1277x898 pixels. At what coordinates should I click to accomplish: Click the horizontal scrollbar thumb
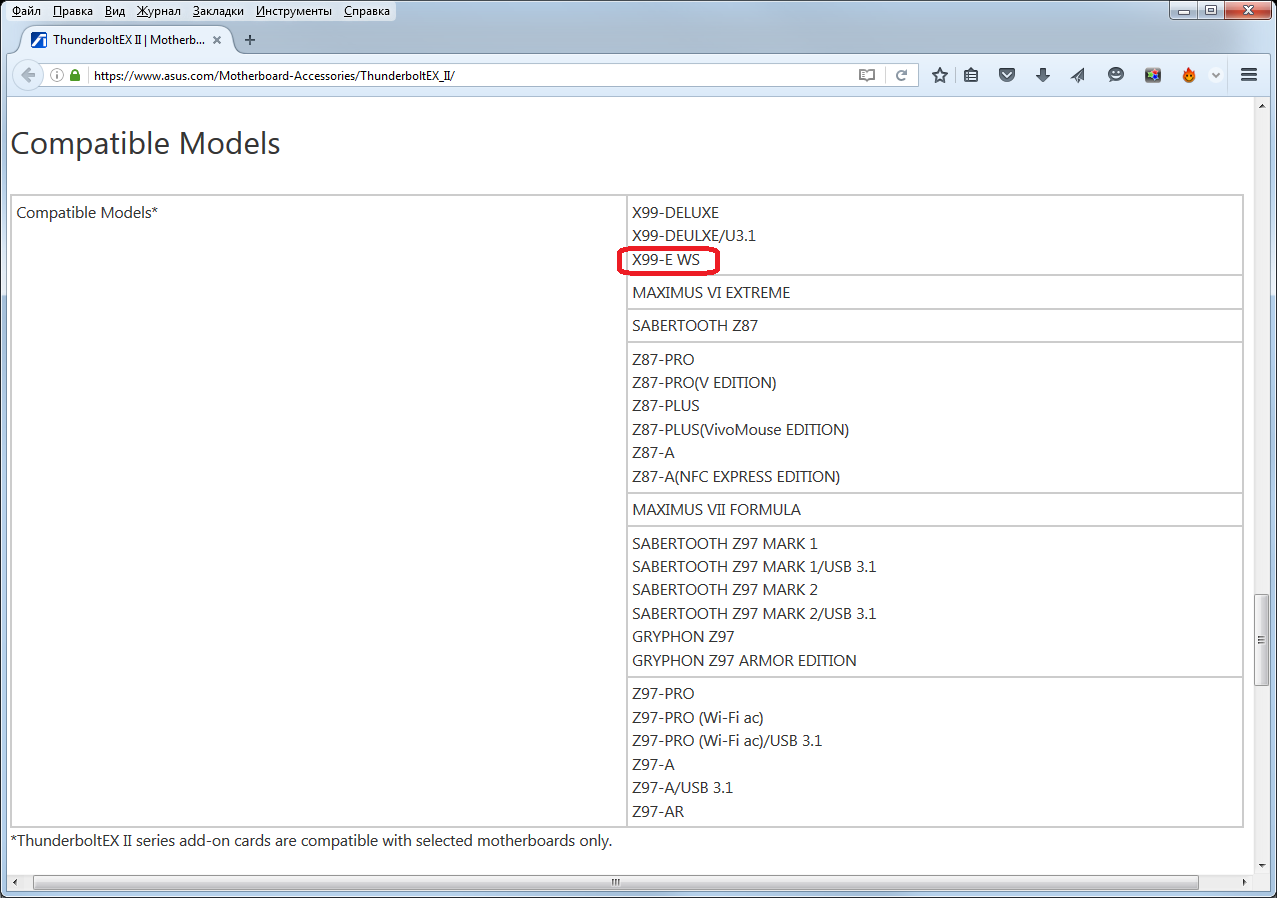[x=616, y=883]
